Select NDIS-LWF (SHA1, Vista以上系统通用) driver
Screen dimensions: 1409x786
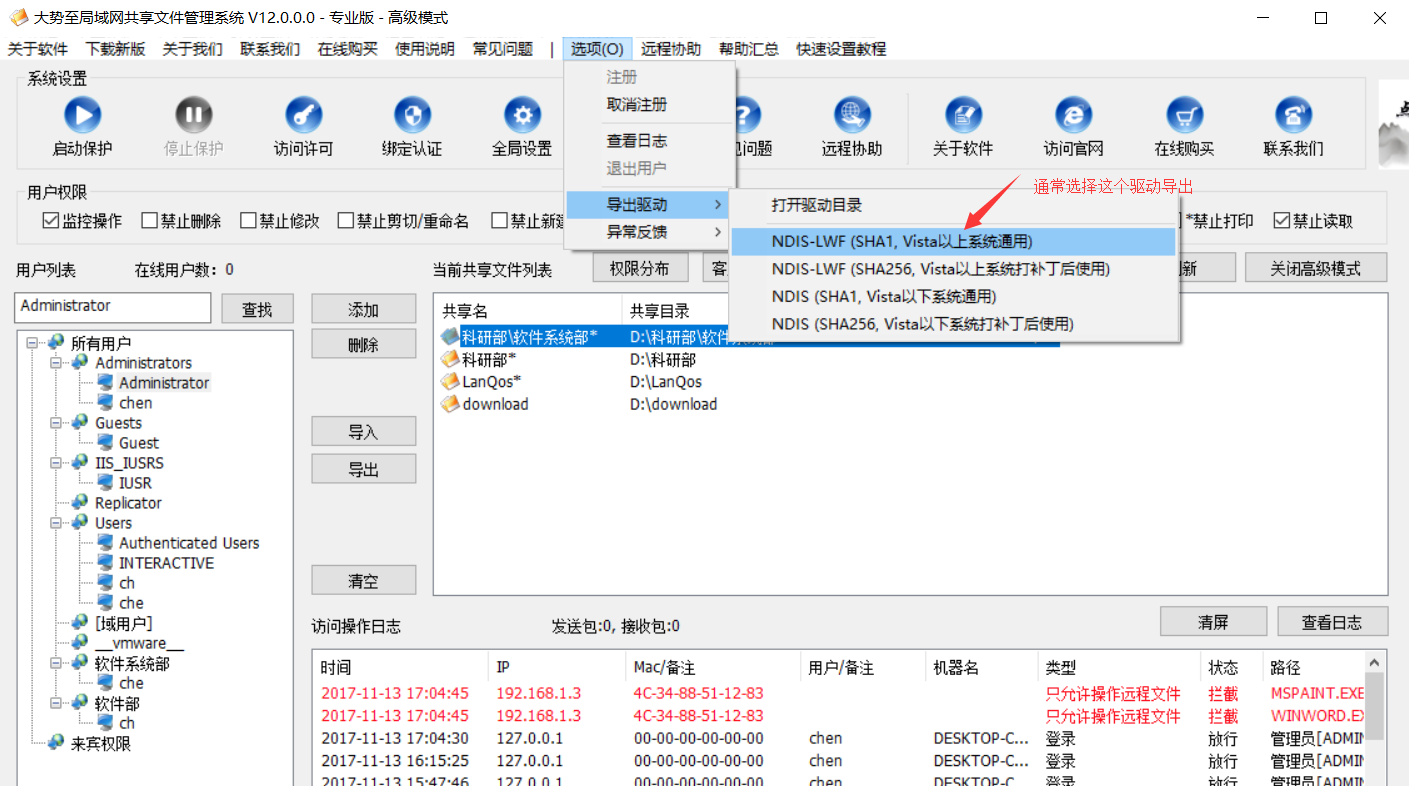(953, 241)
